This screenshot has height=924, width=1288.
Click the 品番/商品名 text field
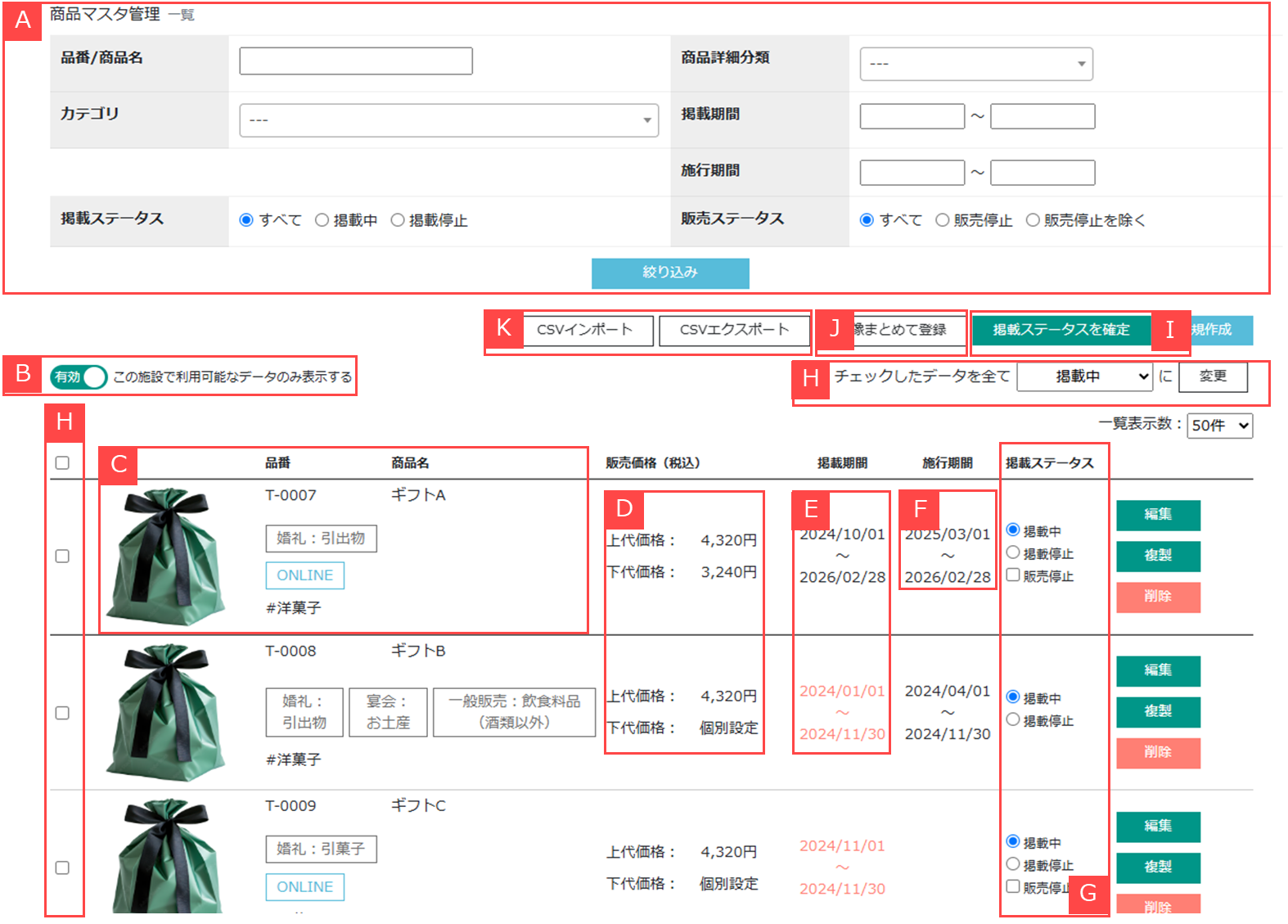(355, 61)
